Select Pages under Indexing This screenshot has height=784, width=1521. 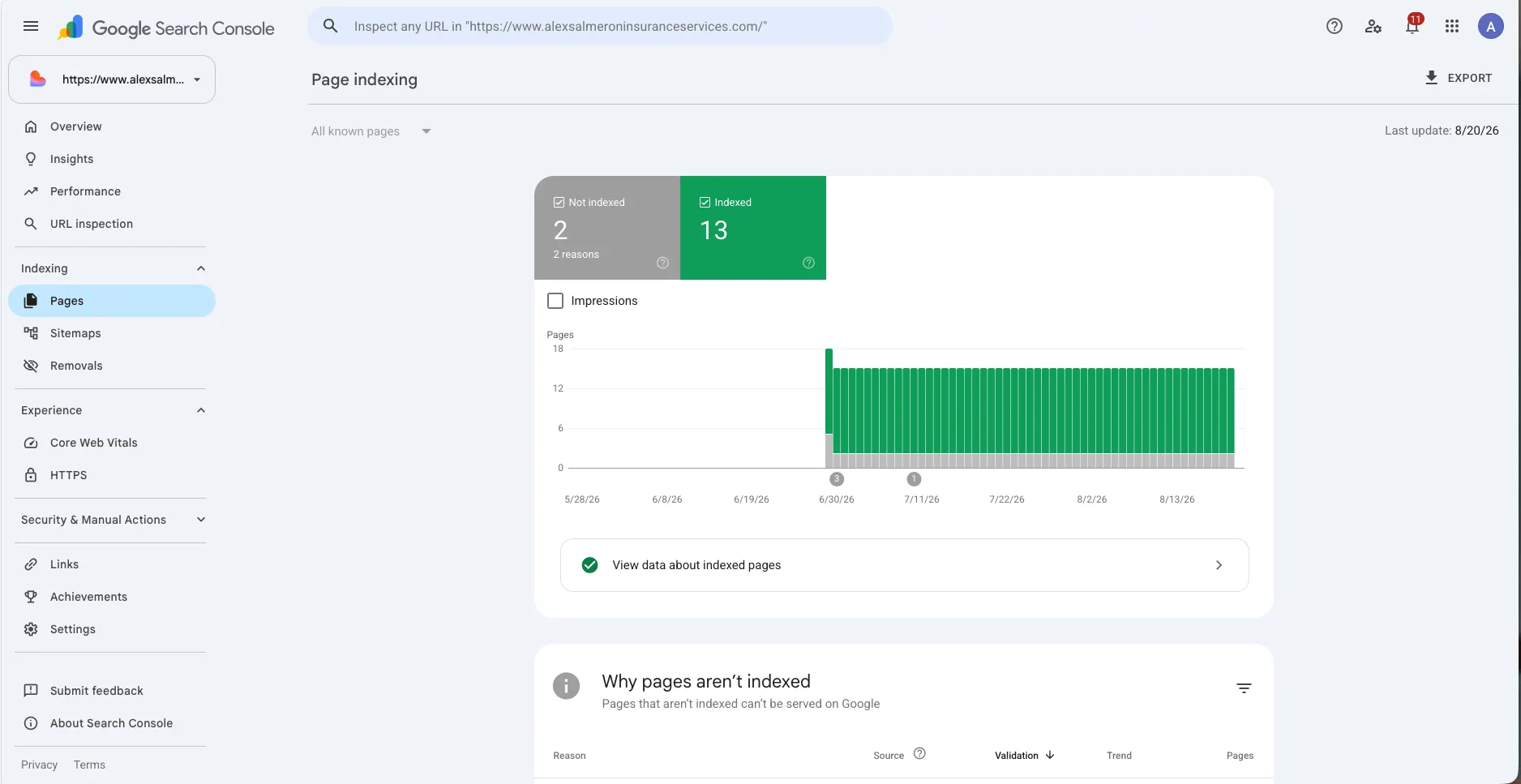pyautogui.click(x=112, y=301)
